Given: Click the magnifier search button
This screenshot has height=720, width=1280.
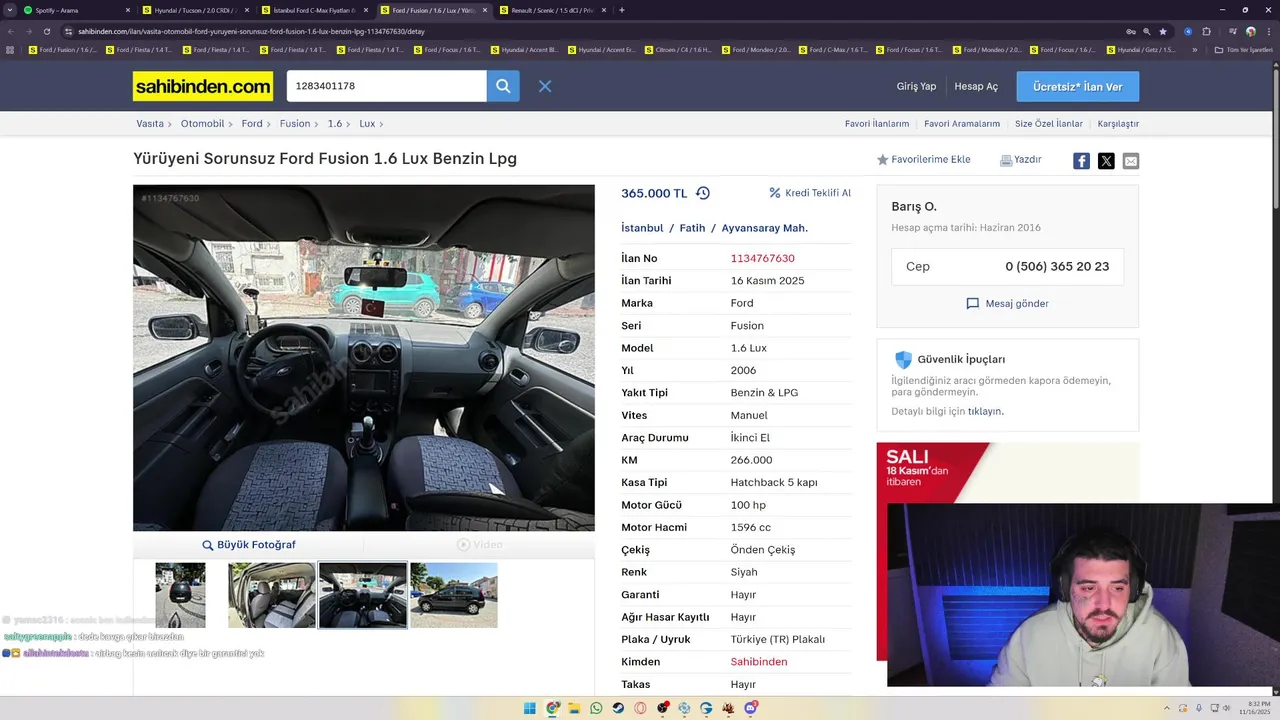Looking at the screenshot, I should pyautogui.click(x=503, y=86).
